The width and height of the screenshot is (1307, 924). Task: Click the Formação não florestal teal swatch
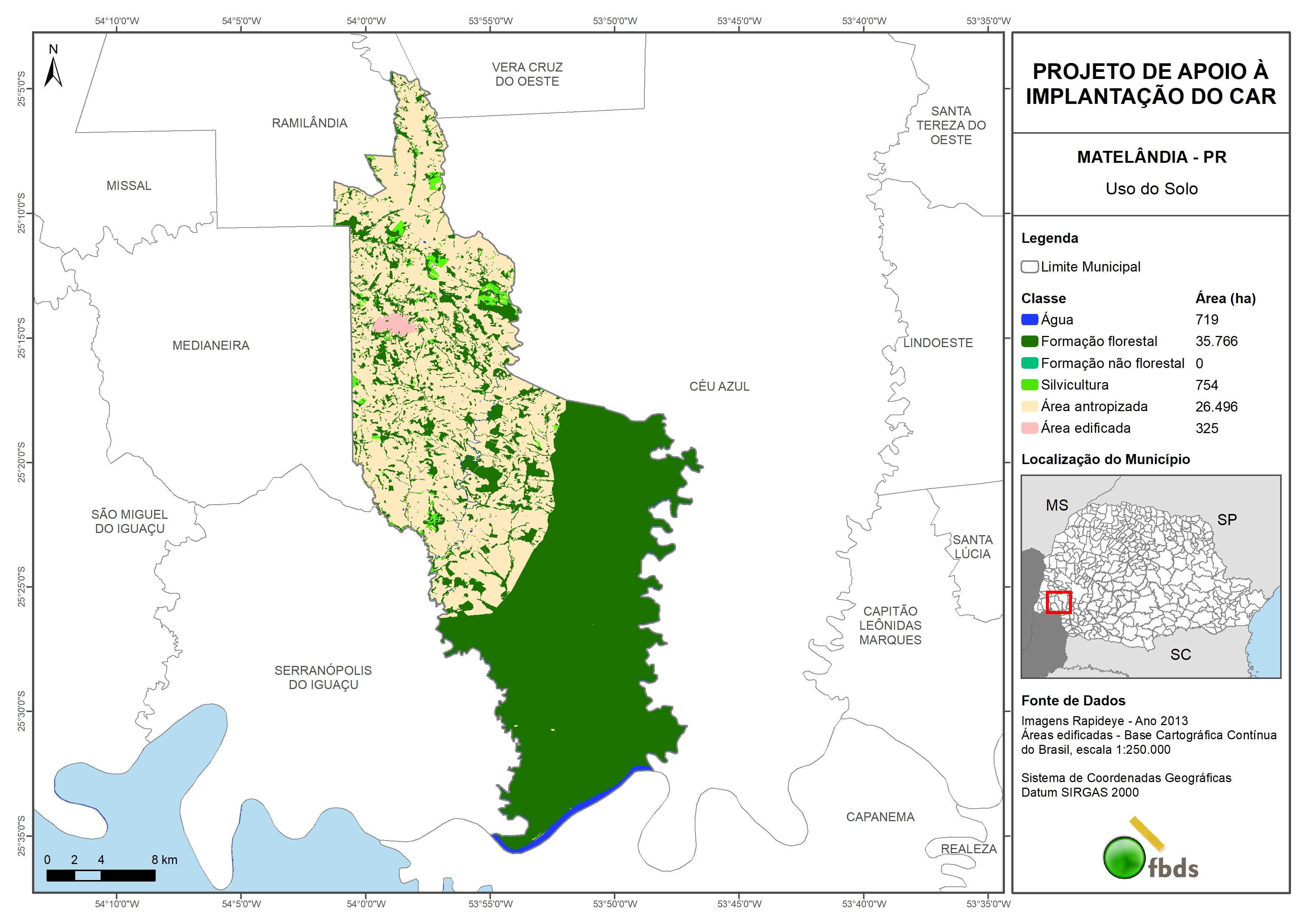click(1029, 363)
